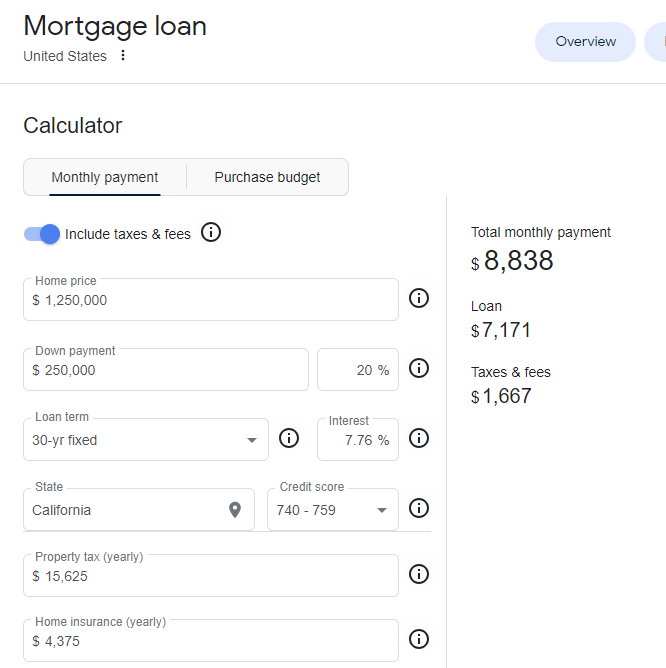
Task: Click the Home price input field
Action: point(211,299)
